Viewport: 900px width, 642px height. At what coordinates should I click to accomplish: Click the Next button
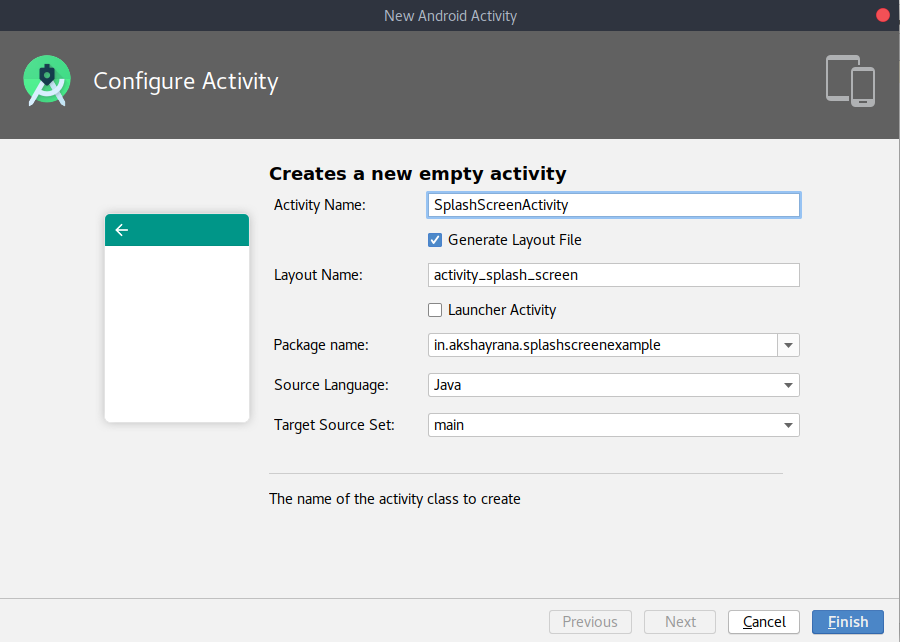click(x=680, y=622)
